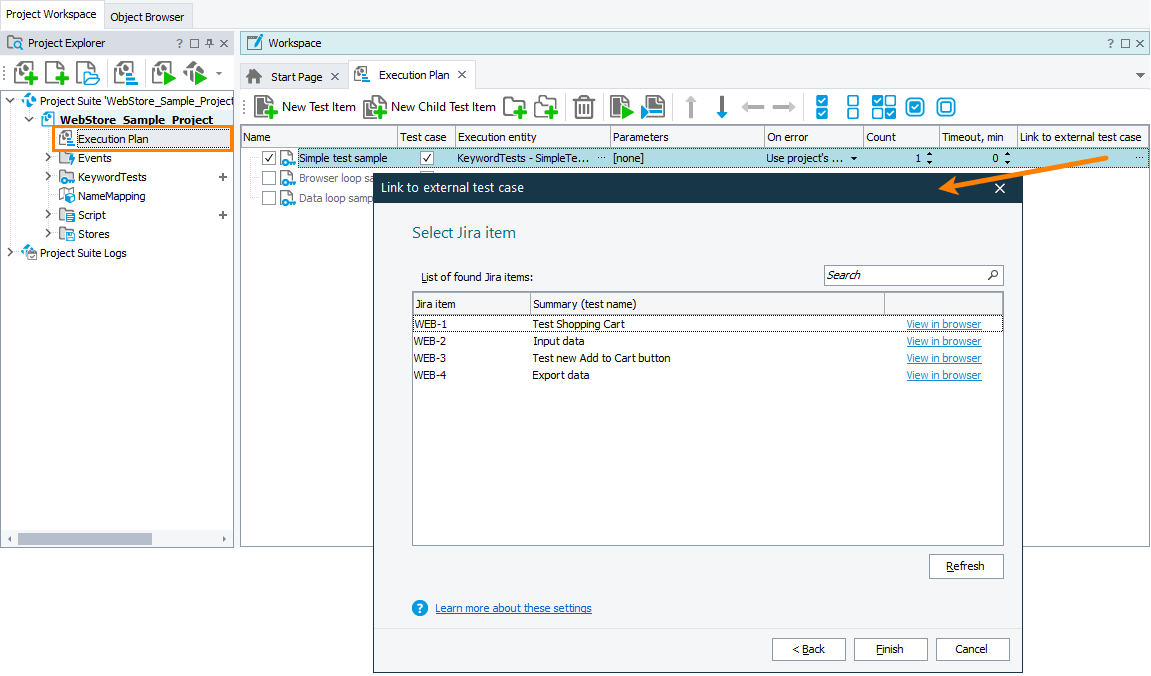Screen dimensions: 1151x676
Task: Click plus icon beside KeywordTests node
Action: pos(222,177)
